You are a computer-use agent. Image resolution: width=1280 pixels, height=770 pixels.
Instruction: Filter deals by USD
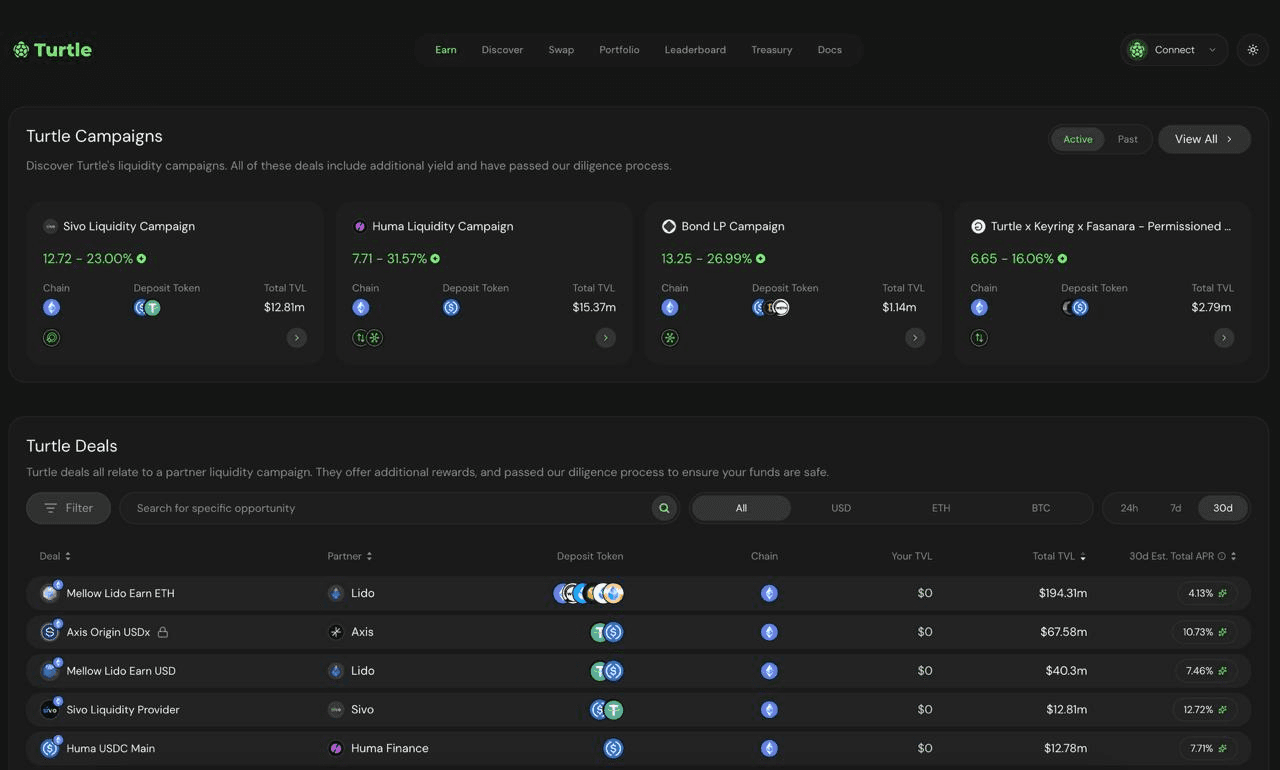click(x=841, y=508)
